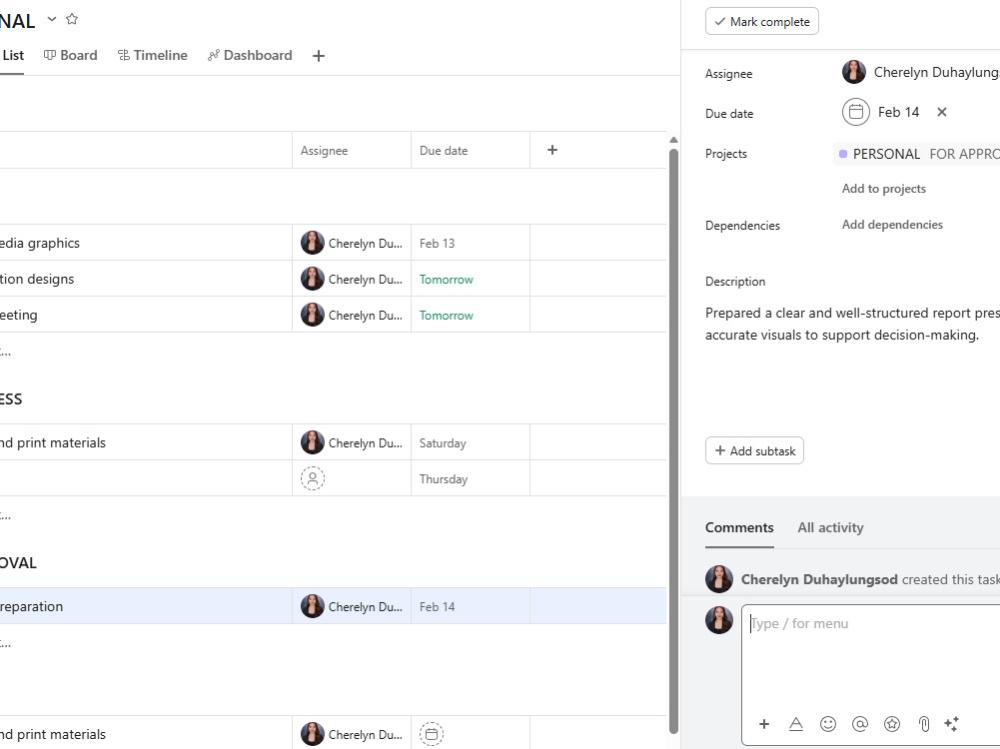Switch to the Board tab
Viewport: 1000px width, 749px height.
click(70, 56)
